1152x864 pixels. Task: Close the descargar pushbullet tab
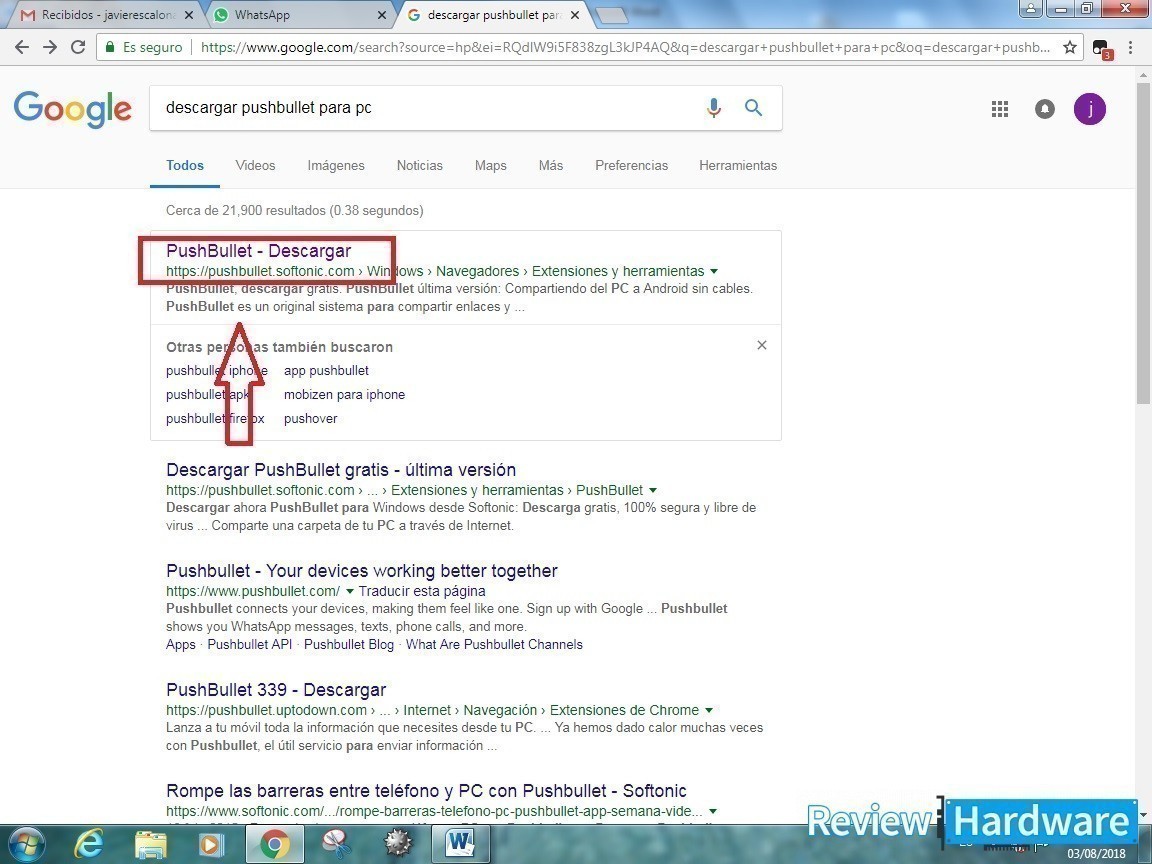point(575,15)
